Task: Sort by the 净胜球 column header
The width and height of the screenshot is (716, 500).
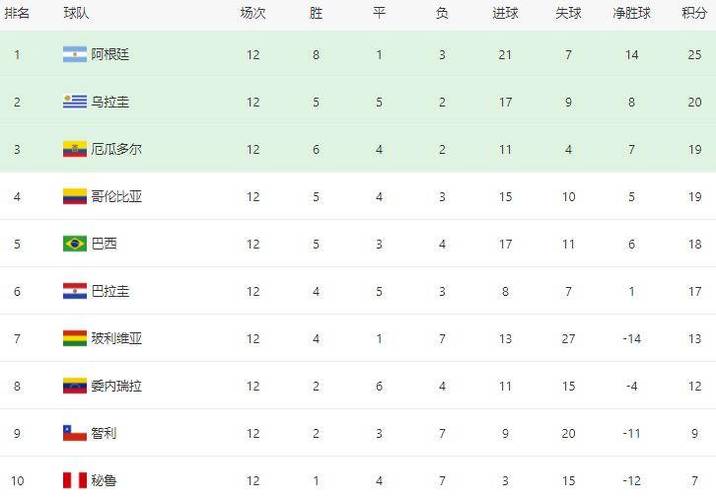Action: [x=632, y=13]
